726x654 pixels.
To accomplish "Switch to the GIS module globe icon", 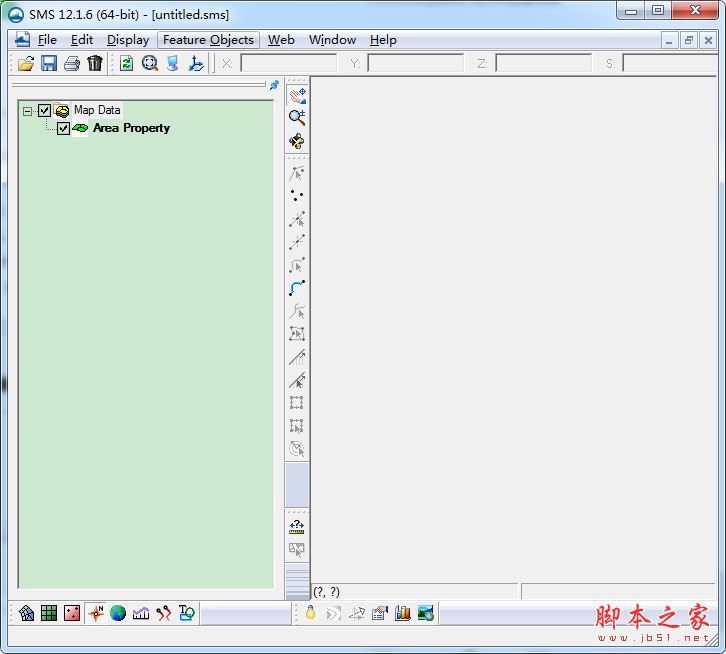I will tap(118, 613).
